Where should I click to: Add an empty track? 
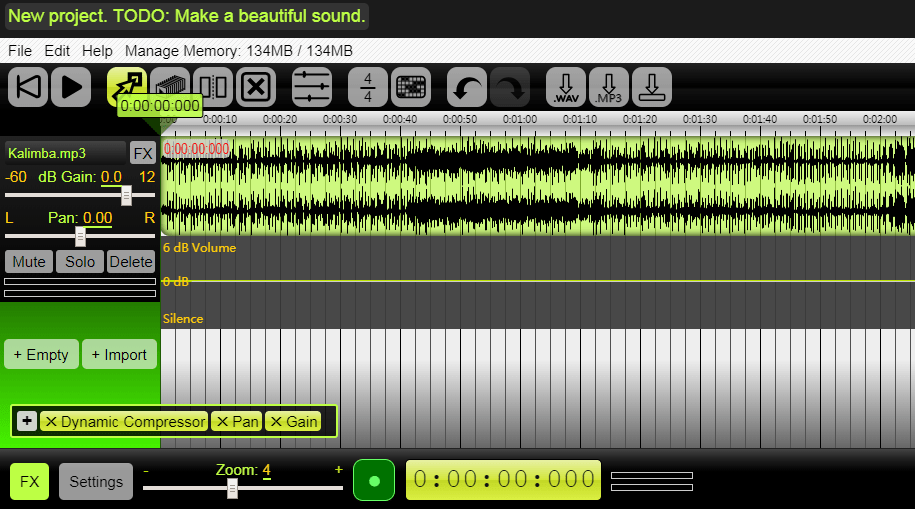[x=41, y=354]
